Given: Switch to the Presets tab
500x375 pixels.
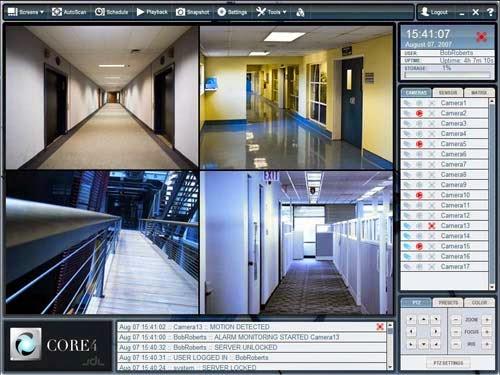Looking at the screenshot, I should tap(448, 303).
